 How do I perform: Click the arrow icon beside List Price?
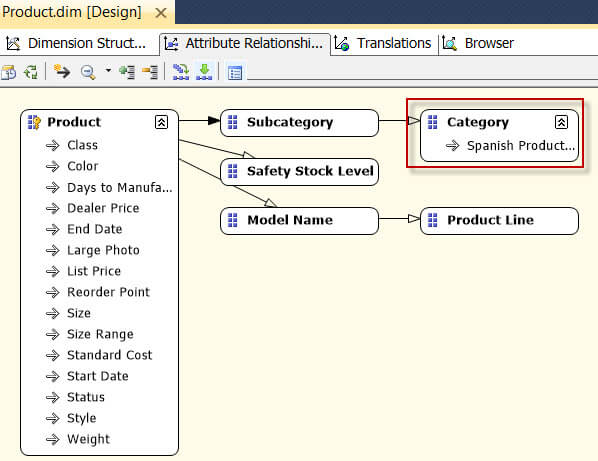[x=53, y=271]
